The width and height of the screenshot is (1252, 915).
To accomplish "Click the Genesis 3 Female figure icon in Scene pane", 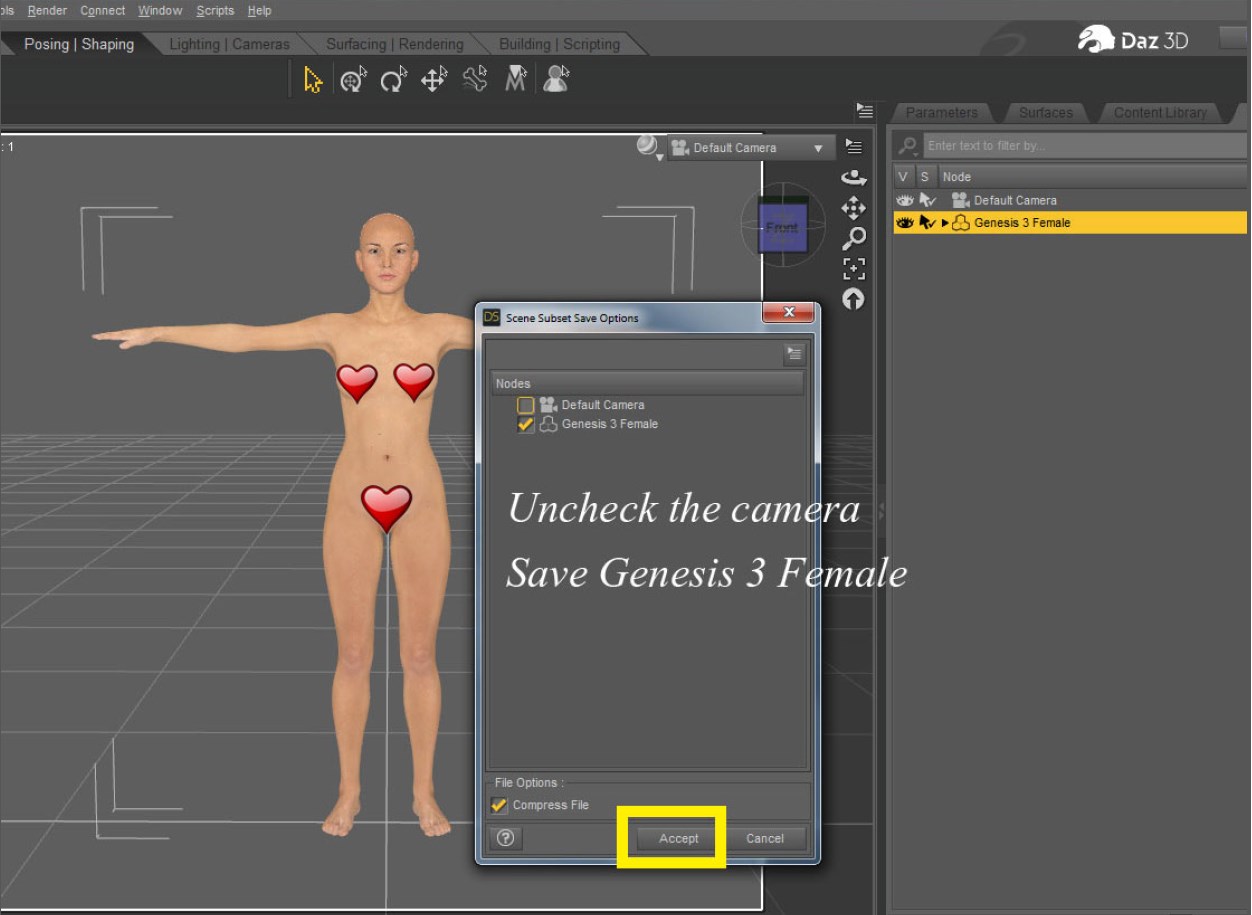I will pyautogui.click(x=961, y=223).
